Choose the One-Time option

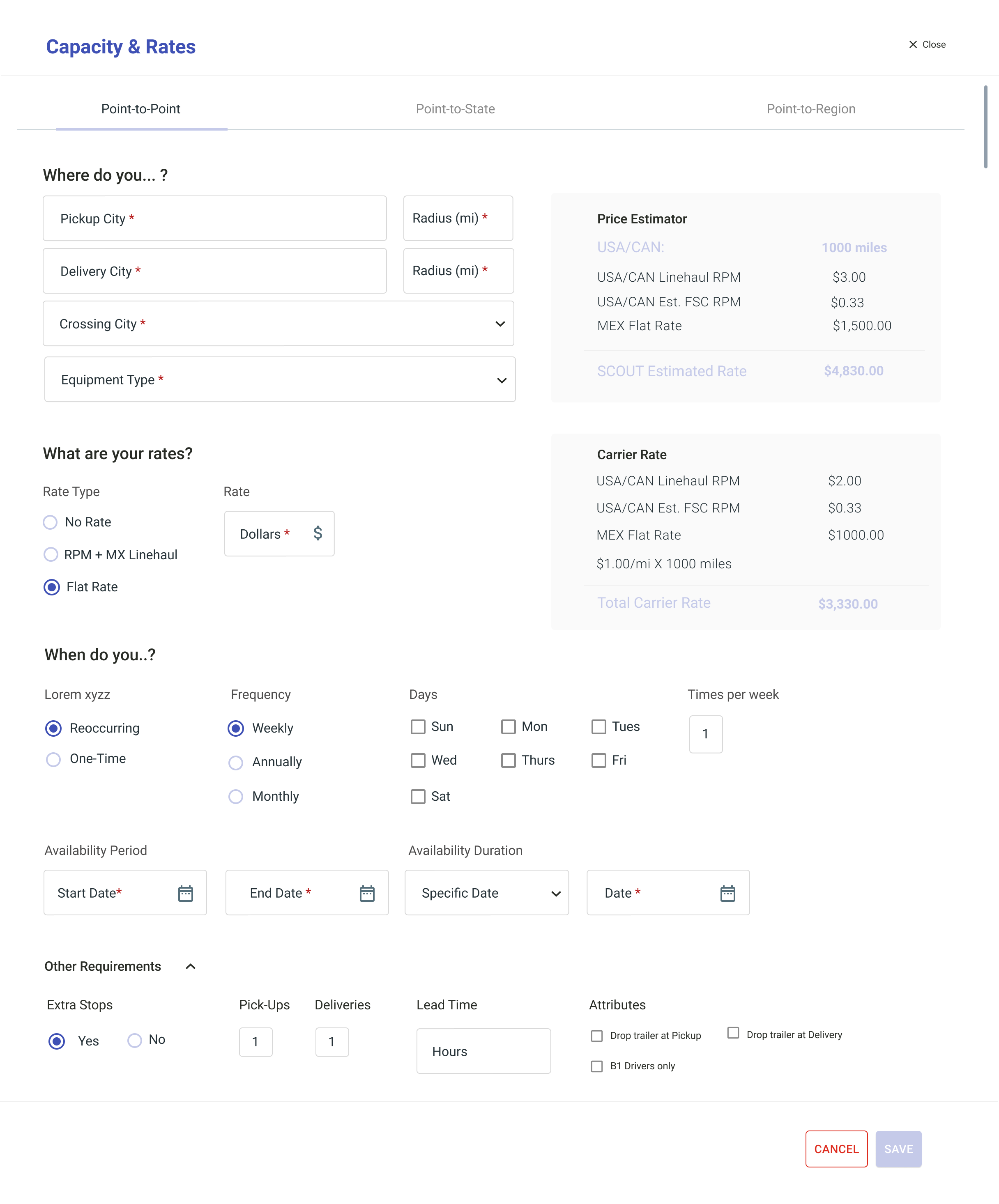pyautogui.click(x=53, y=760)
